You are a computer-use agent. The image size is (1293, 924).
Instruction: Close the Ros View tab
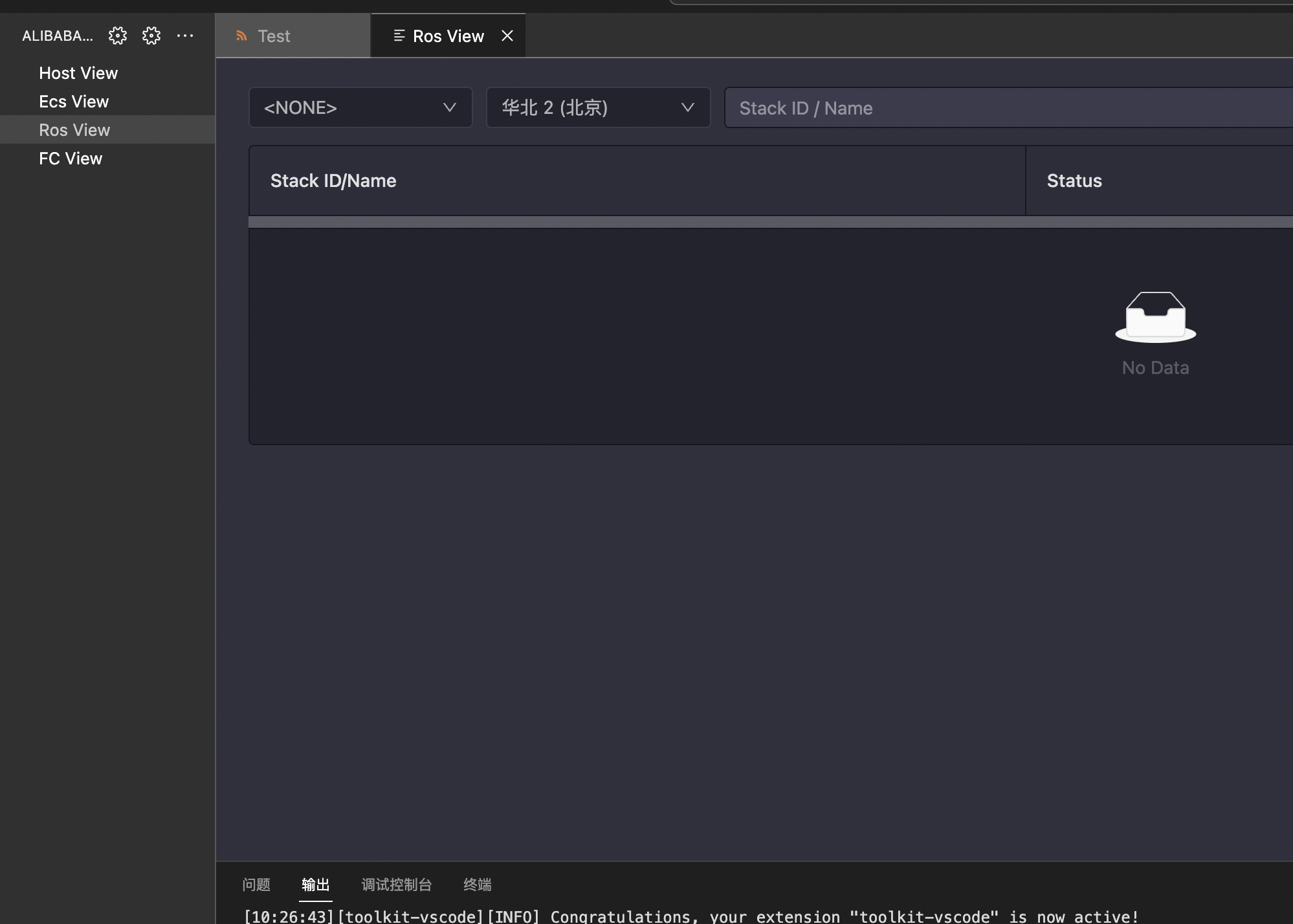(x=507, y=36)
